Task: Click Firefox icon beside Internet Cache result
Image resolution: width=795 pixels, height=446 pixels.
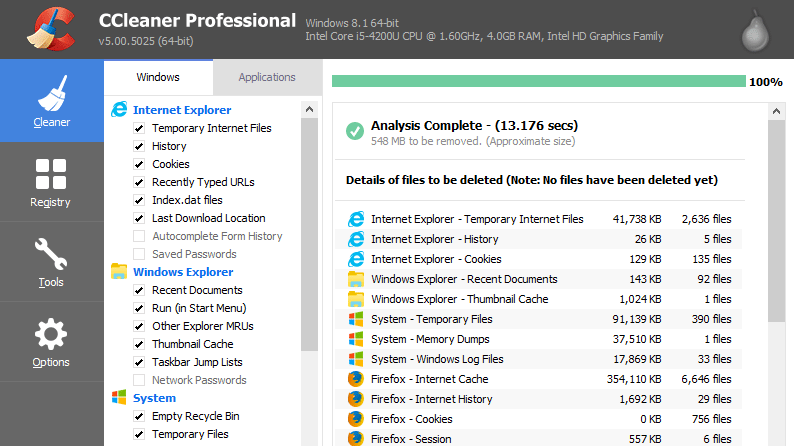Action: [x=356, y=379]
